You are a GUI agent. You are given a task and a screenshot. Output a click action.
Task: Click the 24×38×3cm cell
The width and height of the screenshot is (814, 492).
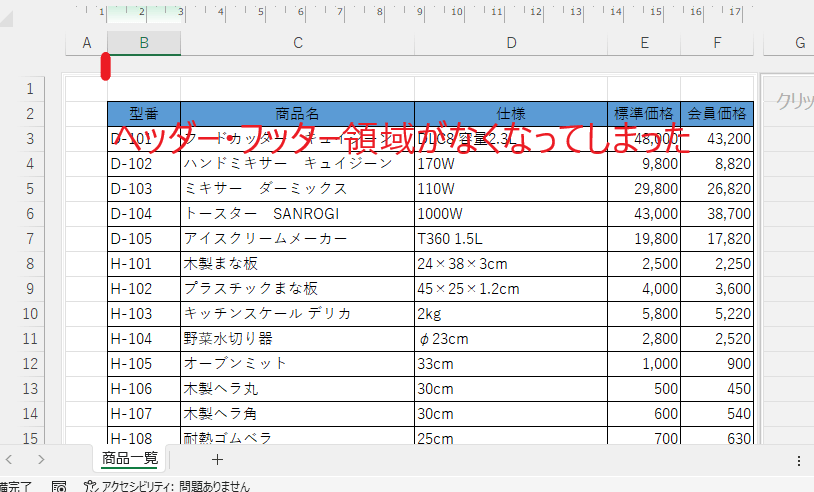[511, 264]
